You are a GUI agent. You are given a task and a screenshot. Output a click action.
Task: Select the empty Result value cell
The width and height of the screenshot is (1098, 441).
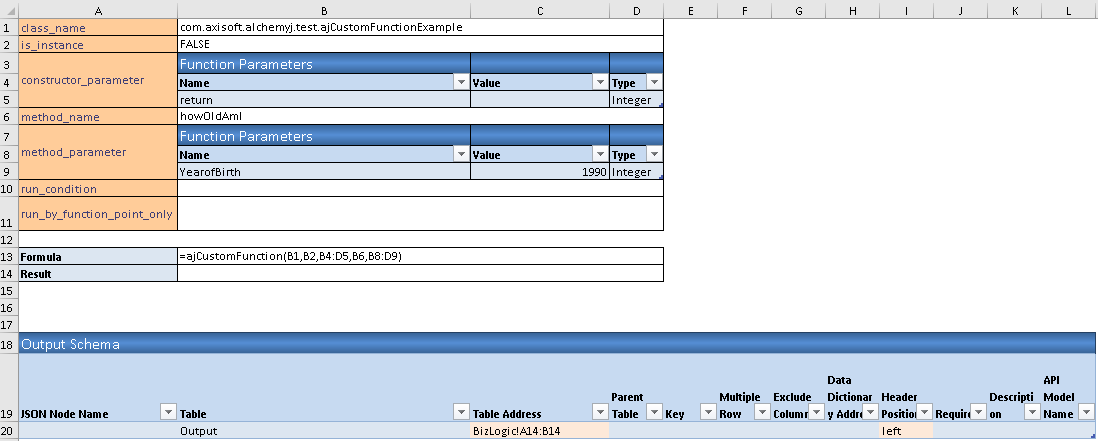pyautogui.click(x=420, y=273)
